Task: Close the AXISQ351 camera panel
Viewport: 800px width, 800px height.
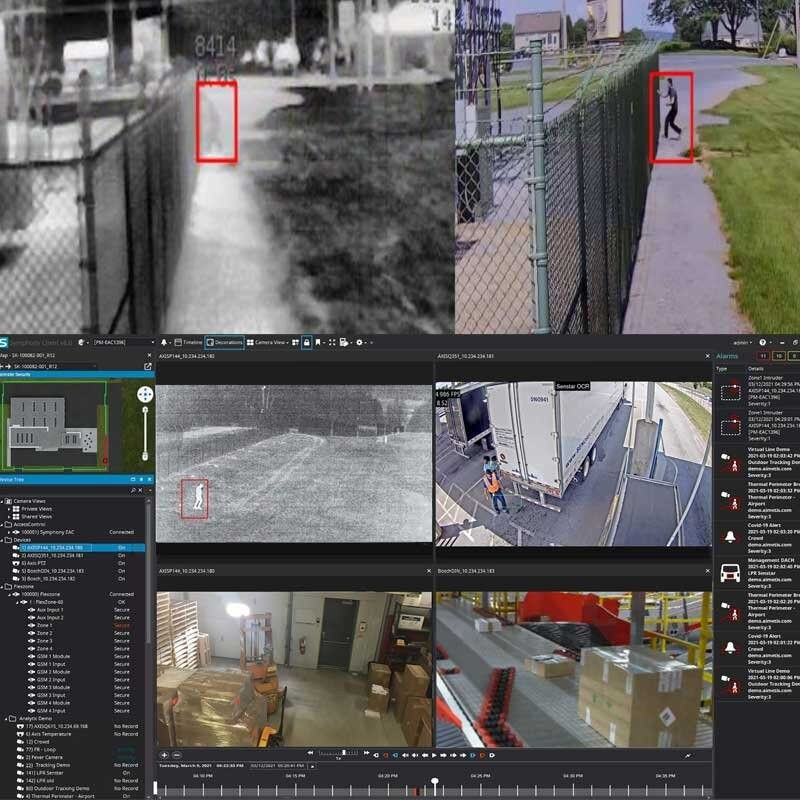Action: [707, 355]
